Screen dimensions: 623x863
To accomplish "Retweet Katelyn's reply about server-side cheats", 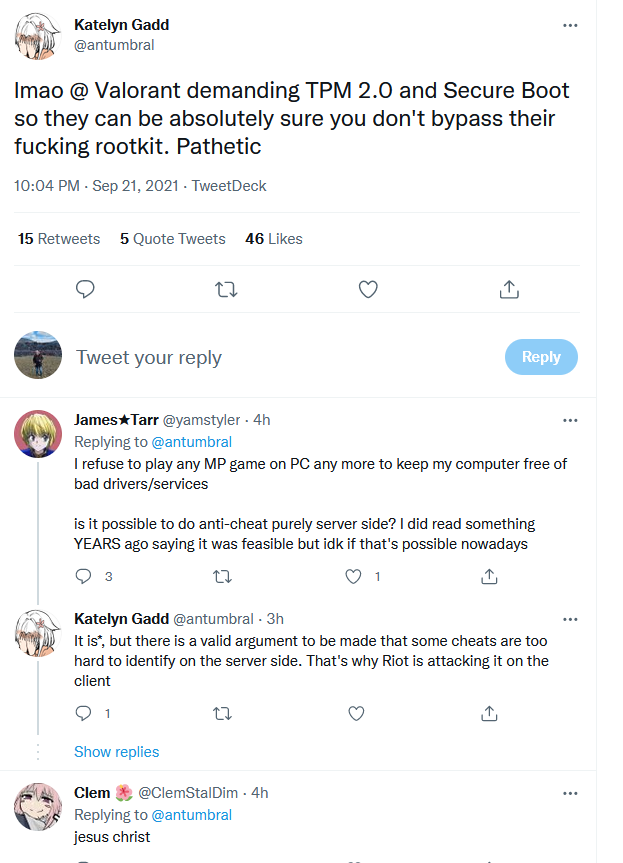I will [222, 713].
